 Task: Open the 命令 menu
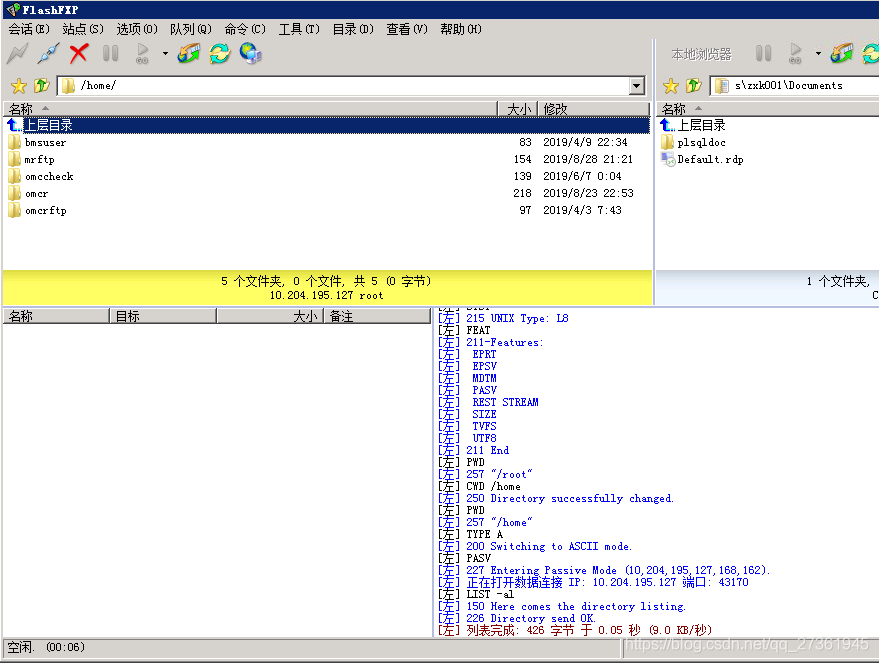coord(245,29)
